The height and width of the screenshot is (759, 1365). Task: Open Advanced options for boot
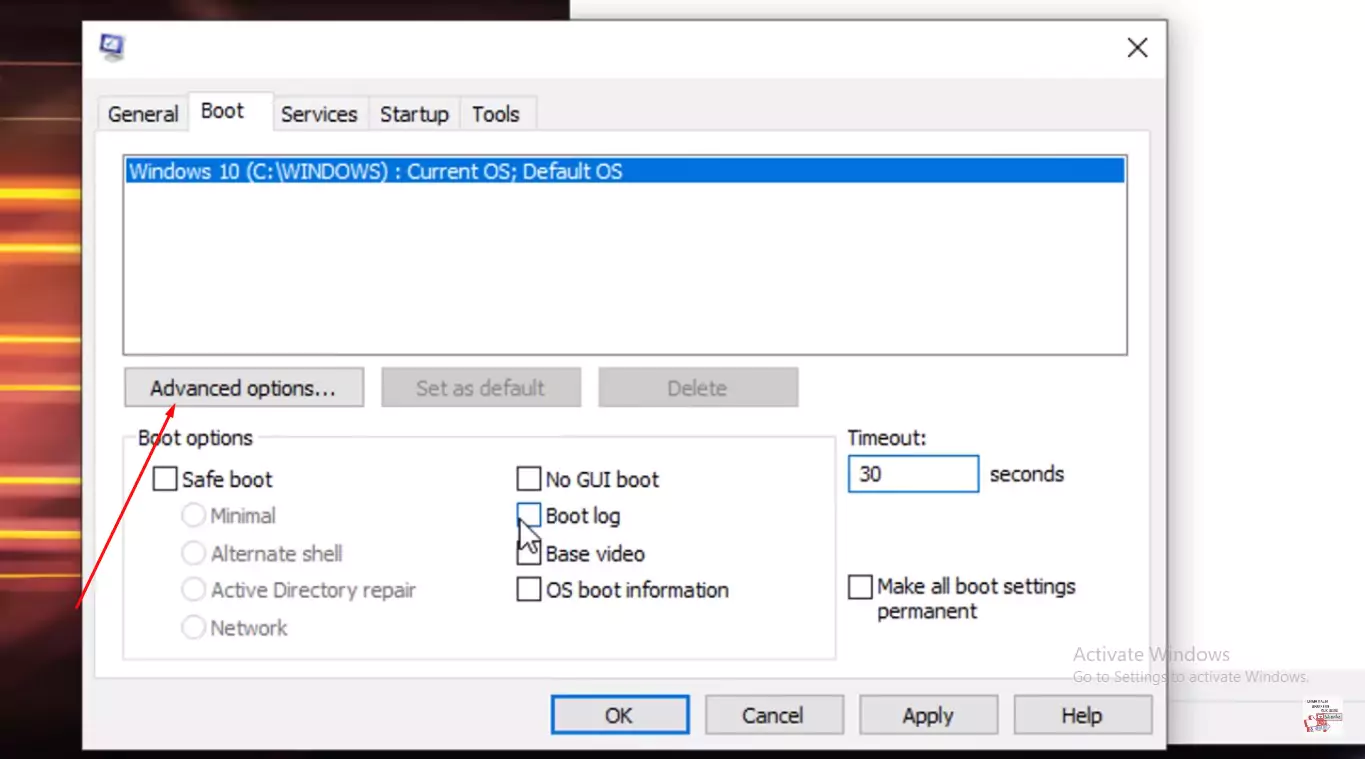tap(244, 388)
